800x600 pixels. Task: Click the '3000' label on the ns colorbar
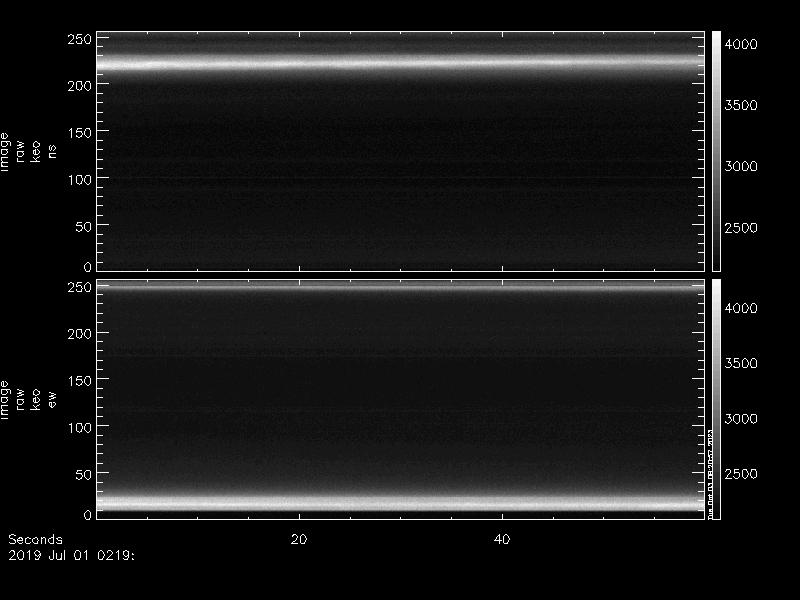pyautogui.click(x=741, y=166)
